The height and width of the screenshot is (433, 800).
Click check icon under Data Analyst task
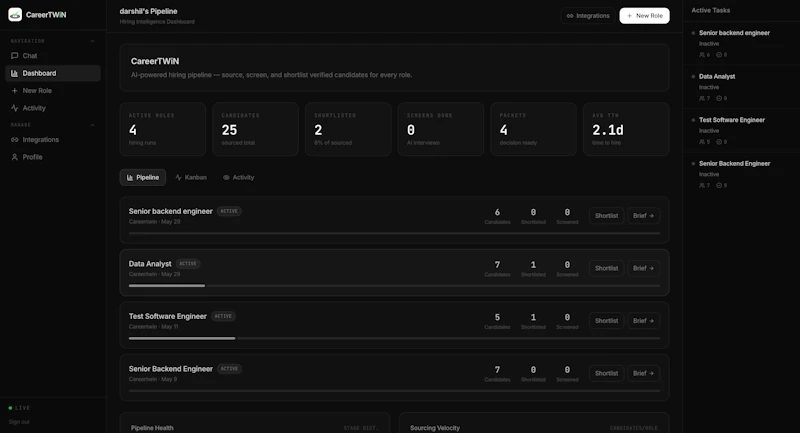coord(719,98)
